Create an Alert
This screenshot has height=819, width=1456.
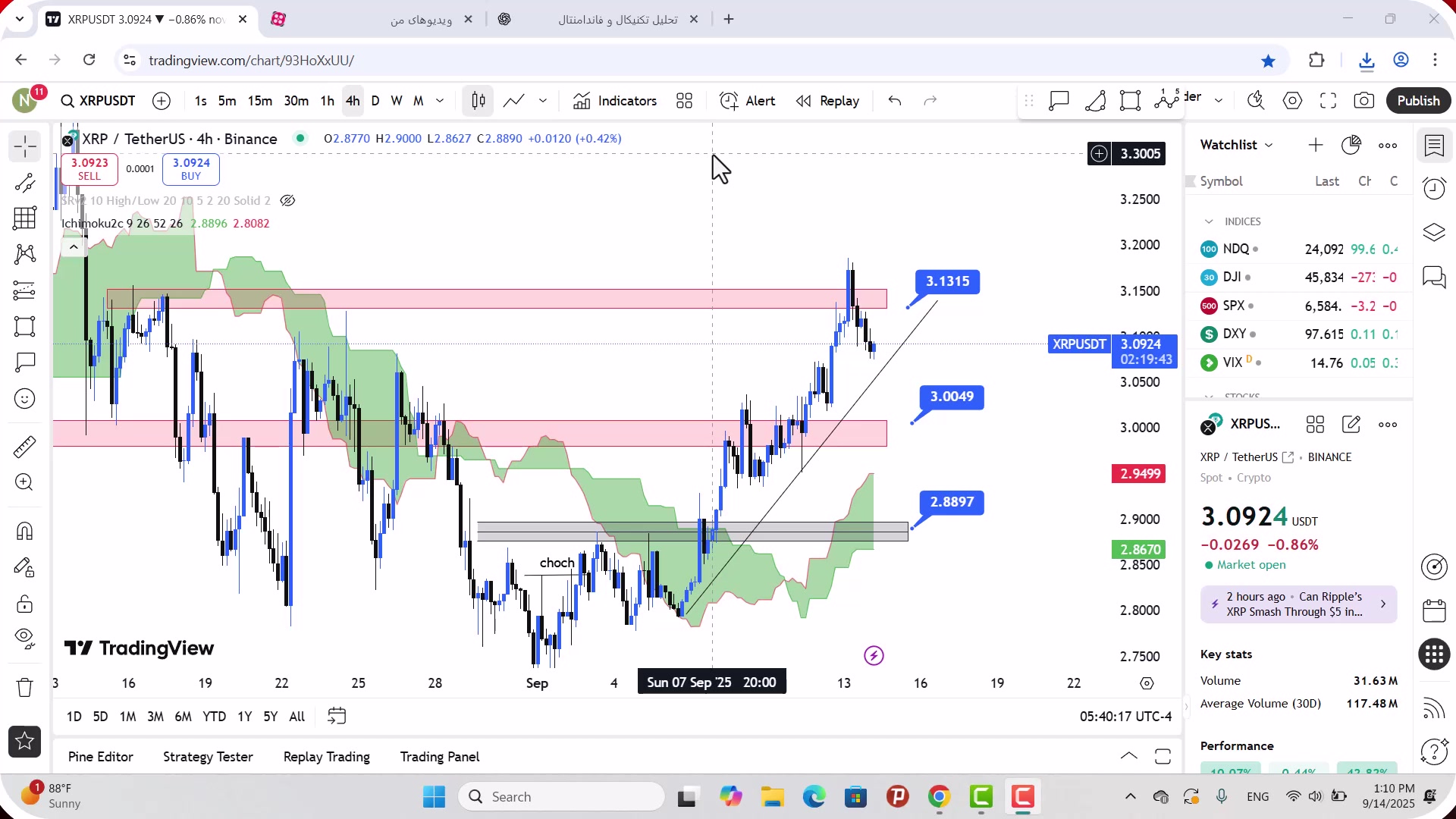pos(748,101)
